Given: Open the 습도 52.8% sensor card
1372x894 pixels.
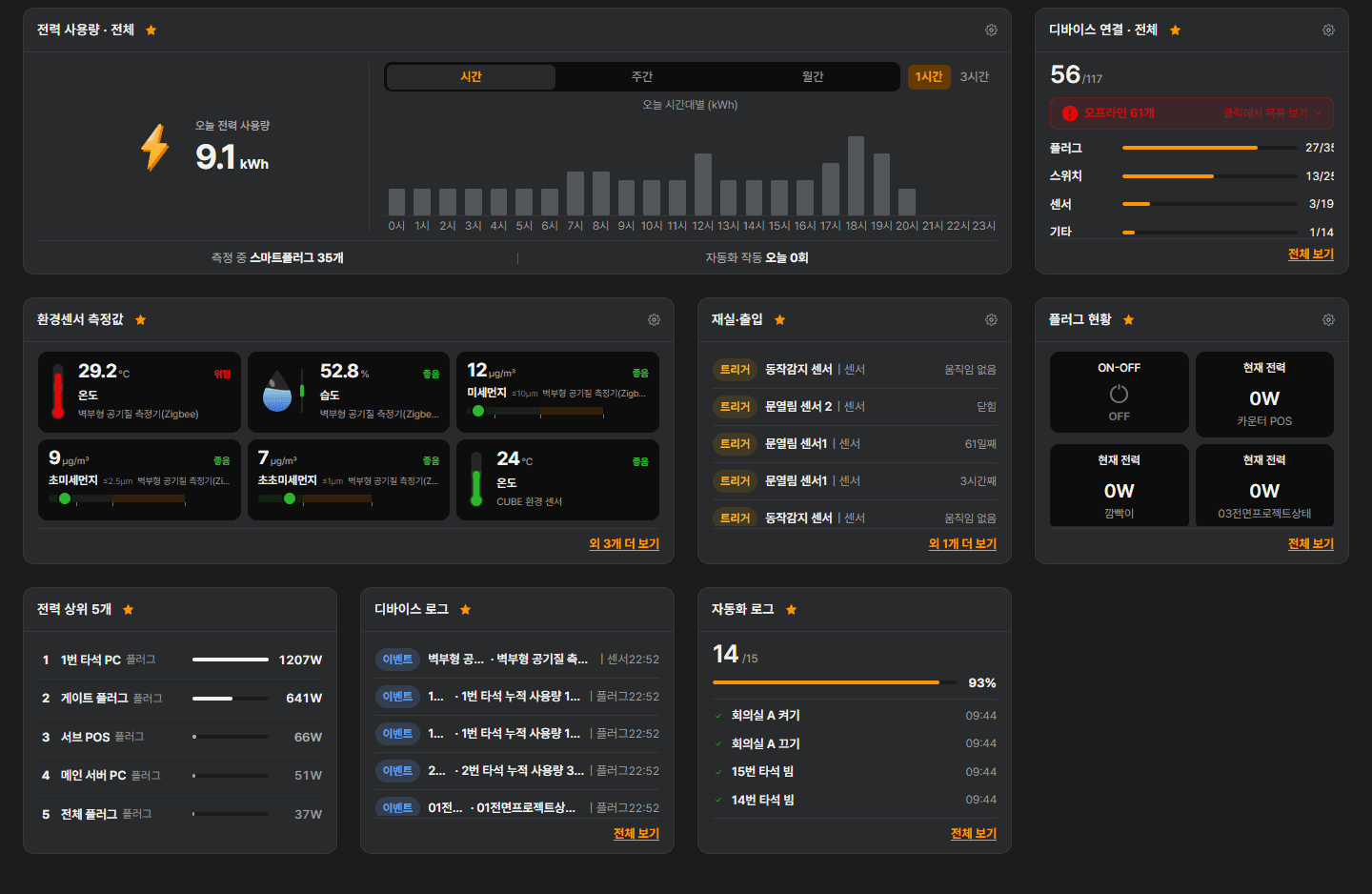Looking at the screenshot, I should click(x=349, y=392).
